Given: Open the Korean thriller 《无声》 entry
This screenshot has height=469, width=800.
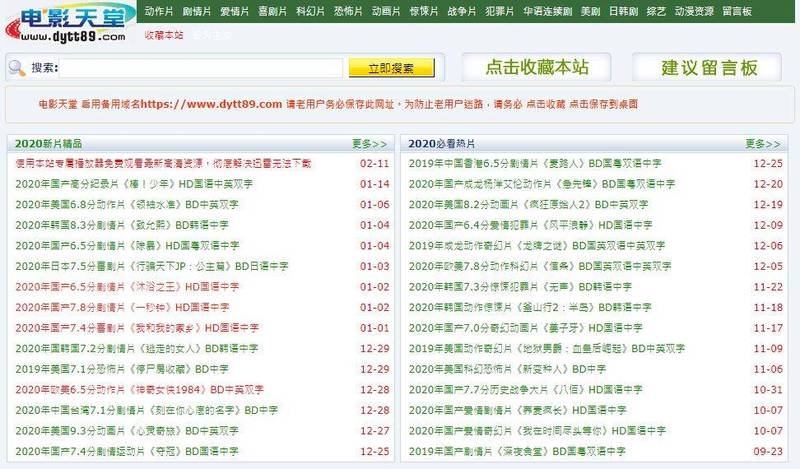Looking at the screenshot, I should [x=520, y=287].
